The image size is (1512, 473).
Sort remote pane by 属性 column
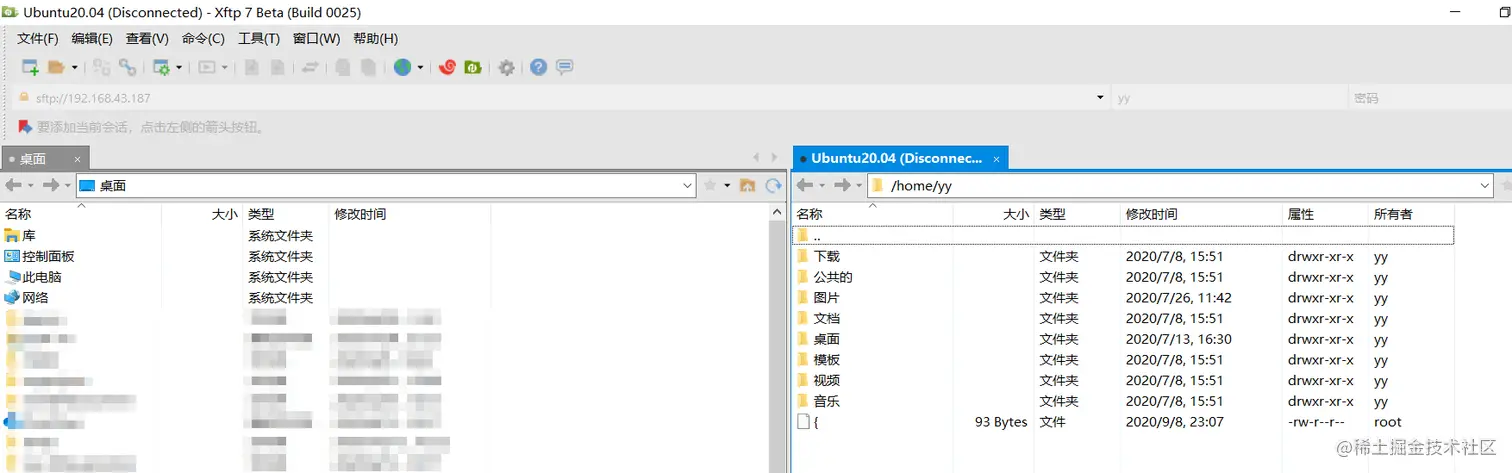pyautogui.click(x=1325, y=214)
